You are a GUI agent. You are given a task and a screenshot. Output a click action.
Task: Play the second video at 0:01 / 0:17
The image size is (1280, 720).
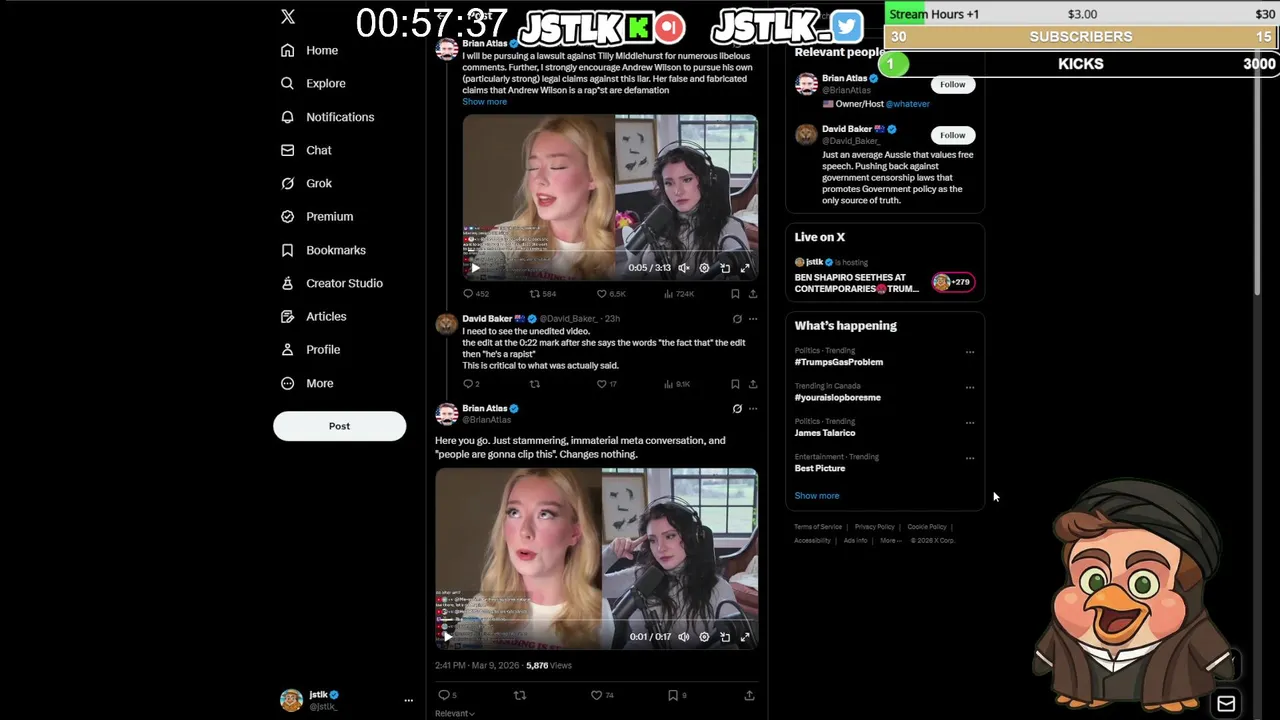(447, 637)
